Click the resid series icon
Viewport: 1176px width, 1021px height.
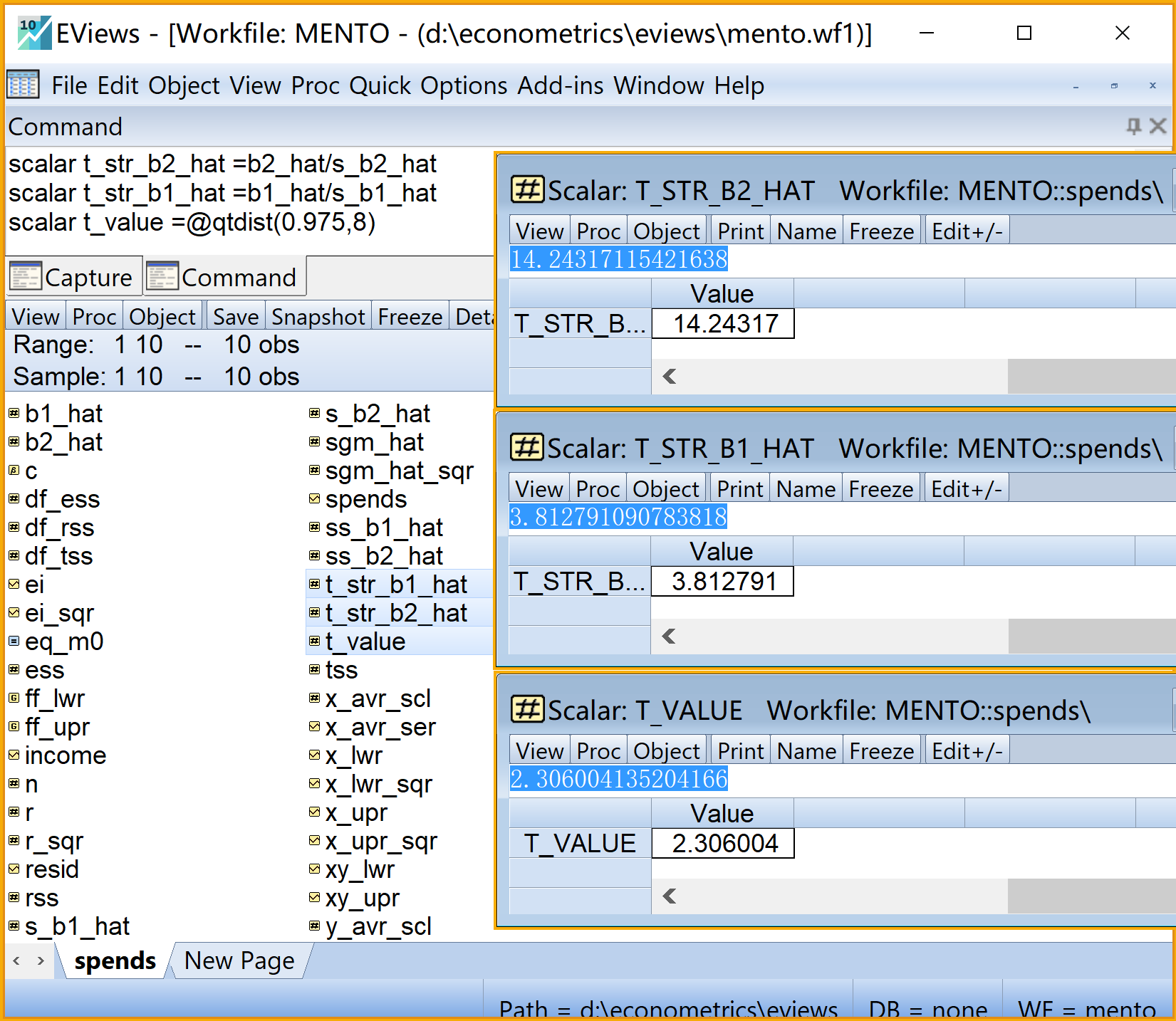14,869
